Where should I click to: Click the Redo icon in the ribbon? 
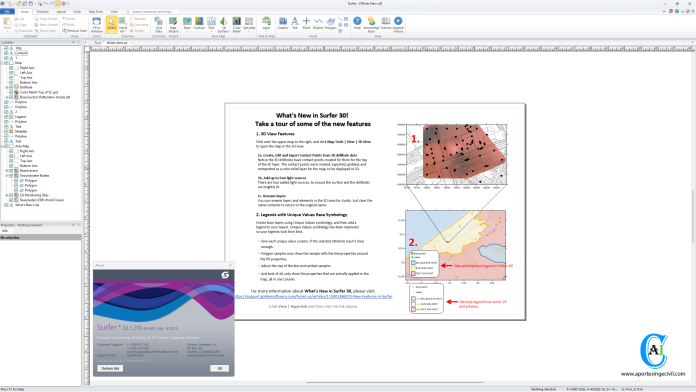pyautogui.click(x=64, y=25)
